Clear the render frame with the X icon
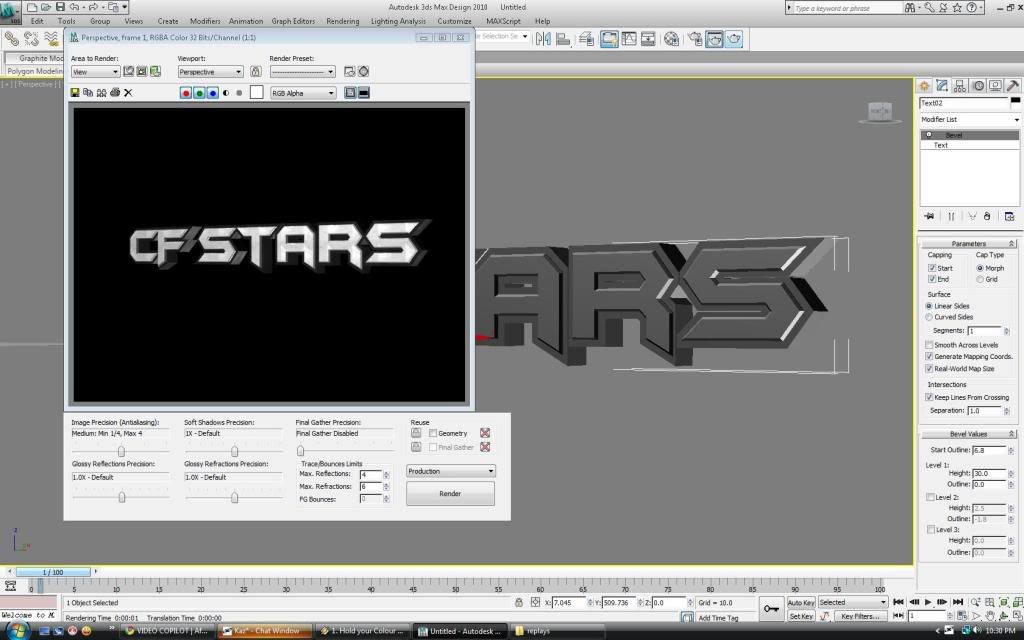The height and width of the screenshot is (640, 1024). click(128, 93)
